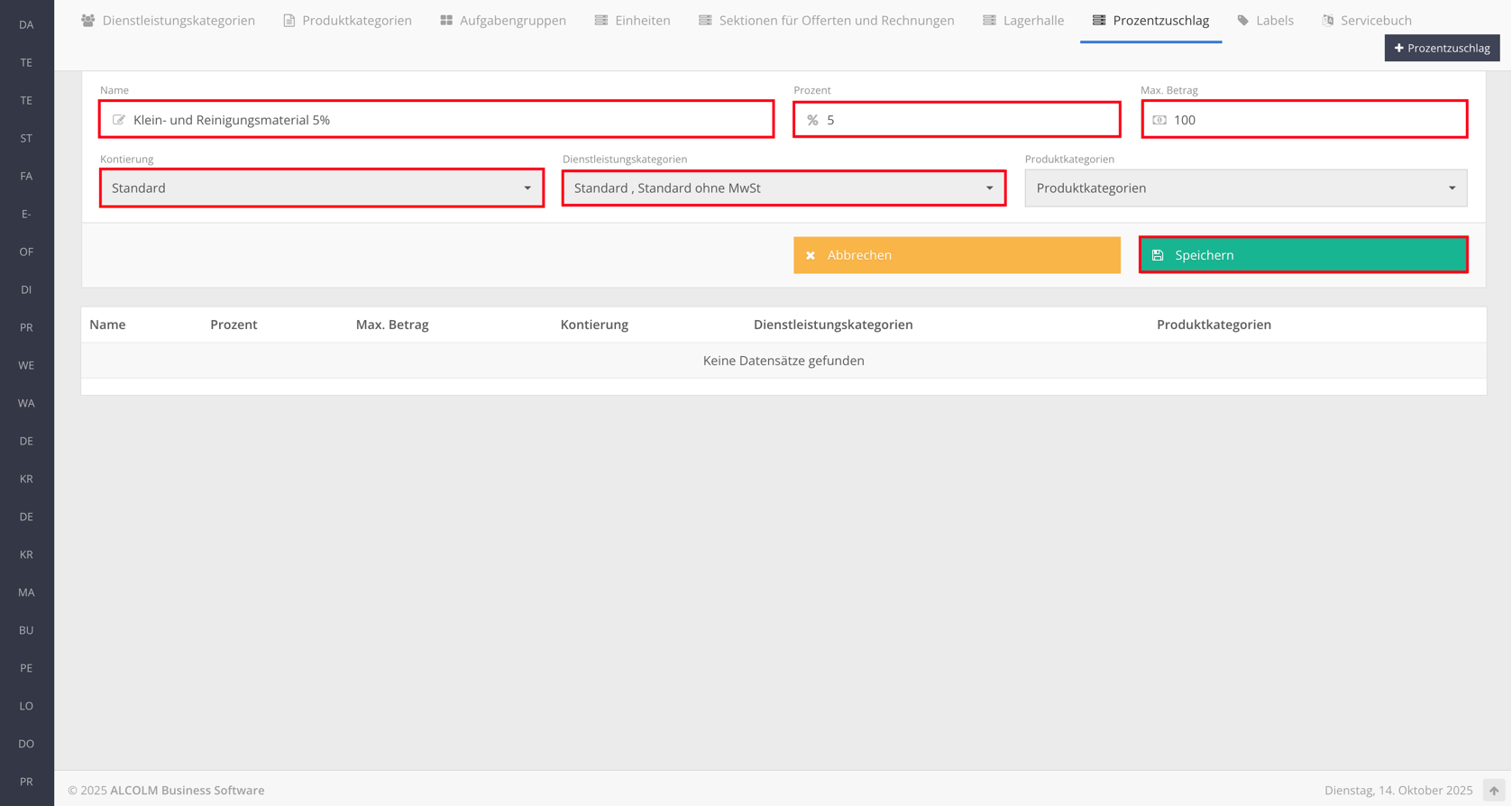Open the ST sidebar item
The width and height of the screenshot is (1512, 806).
click(26, 138)
